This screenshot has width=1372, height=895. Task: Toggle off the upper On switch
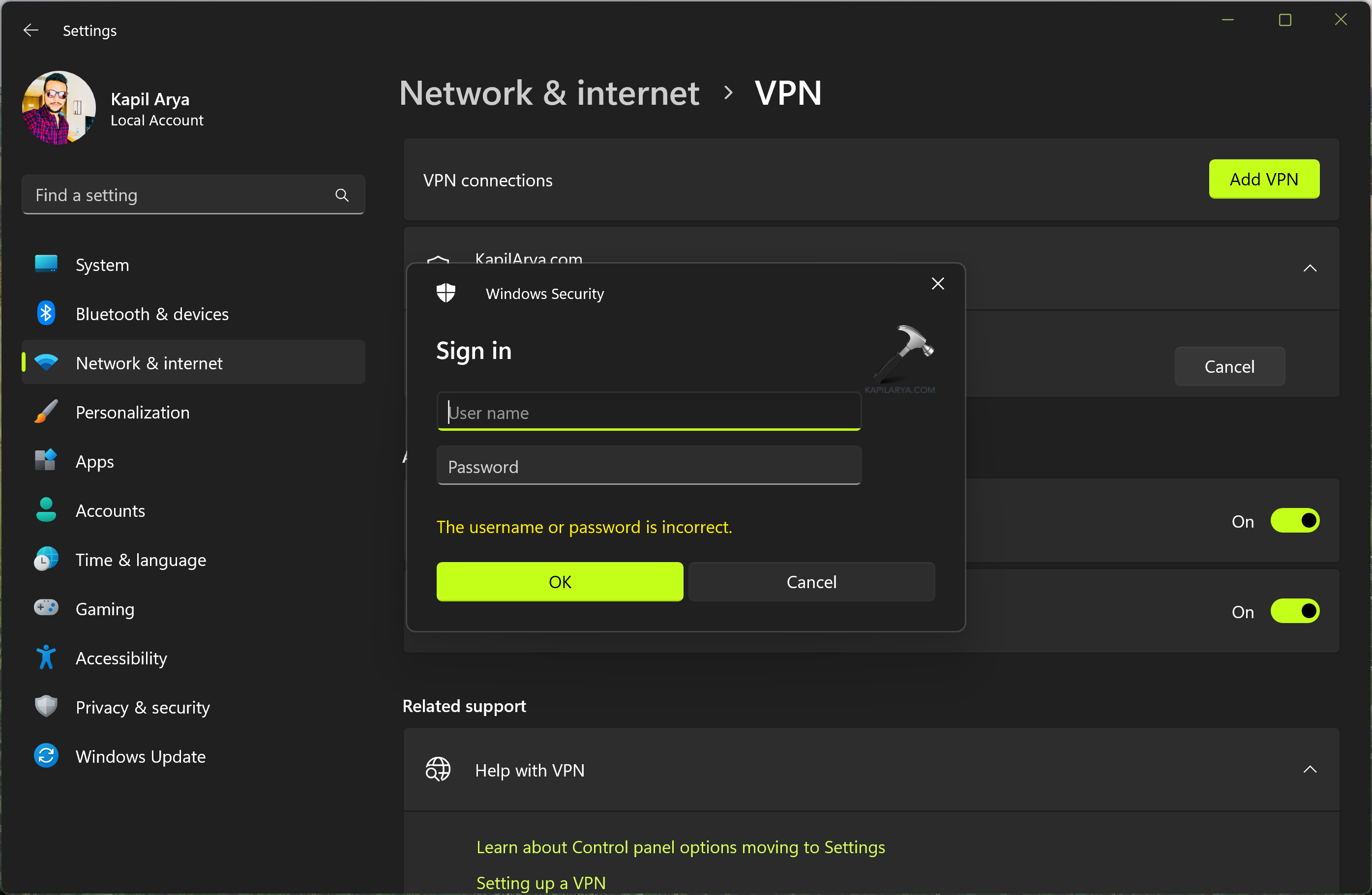point(1295,521)
